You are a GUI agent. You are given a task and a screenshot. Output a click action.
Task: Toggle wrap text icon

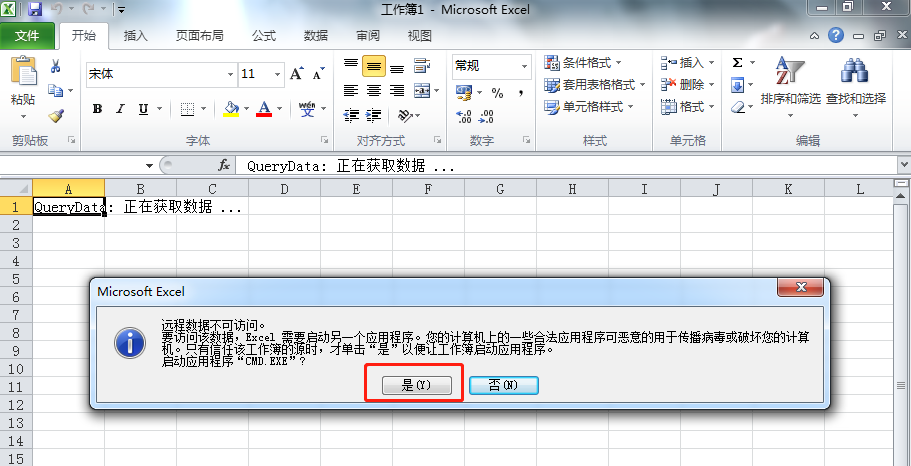(x=422, y=66)
